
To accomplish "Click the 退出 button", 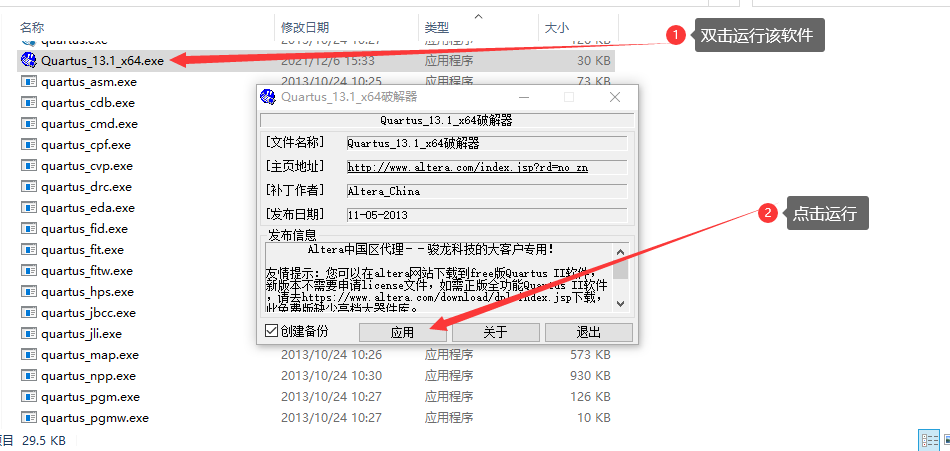I will click(x=588, y=332).
